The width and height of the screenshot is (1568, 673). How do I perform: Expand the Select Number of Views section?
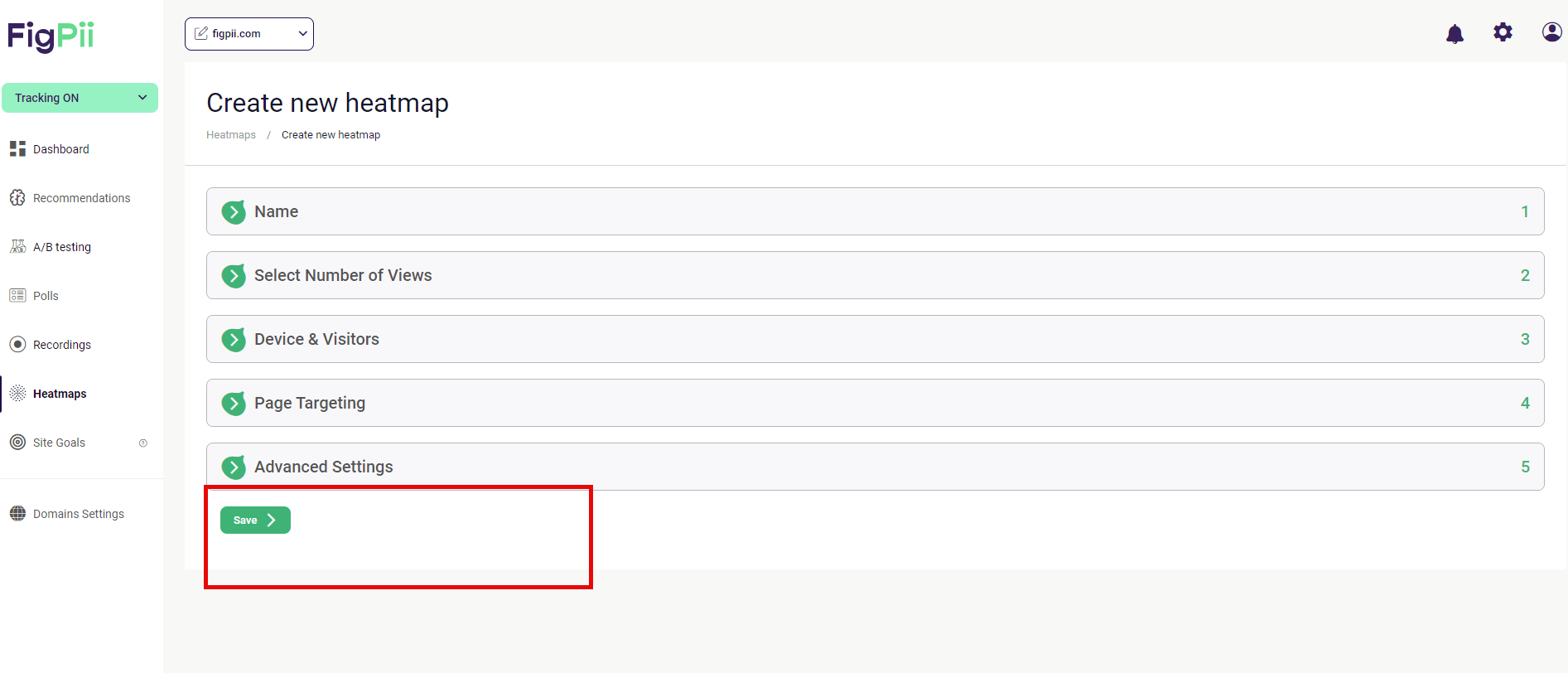coord(875,275)
